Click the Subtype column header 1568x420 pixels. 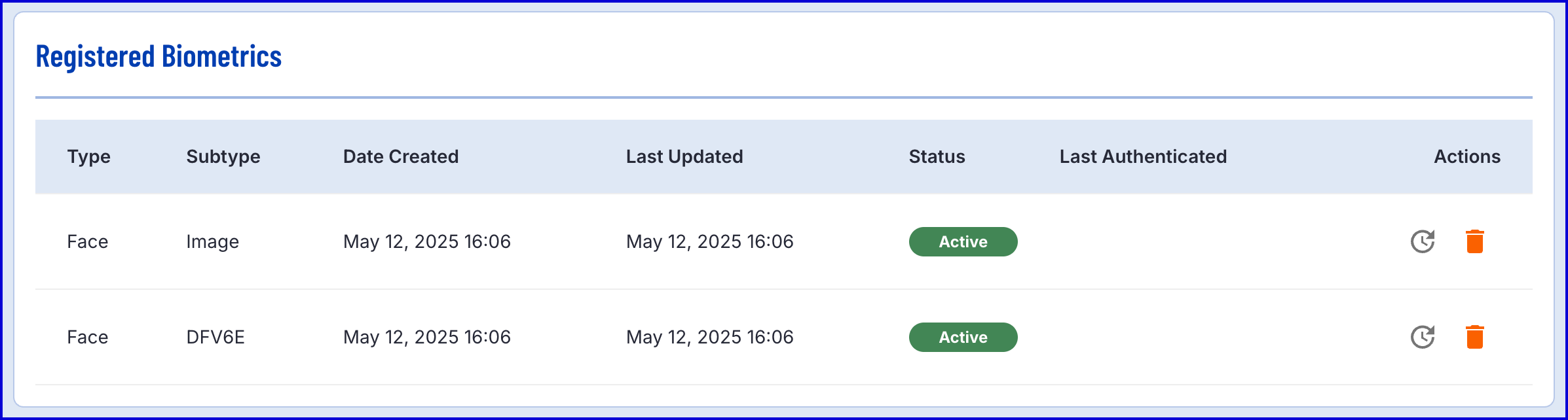223,157
